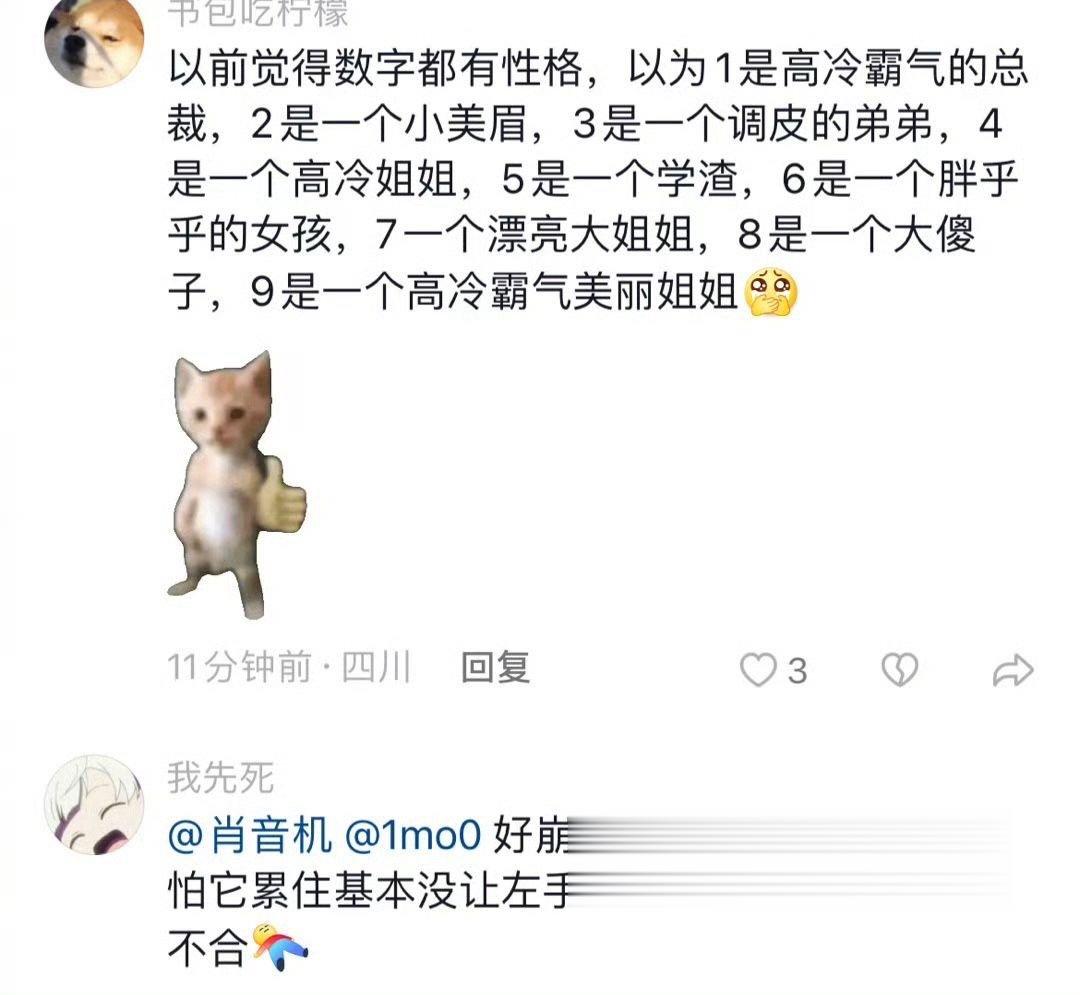Tap the fallen person emoji after 不合
Image resolution: width=1080 pixels, height=995 pixels.
point(279,947)
